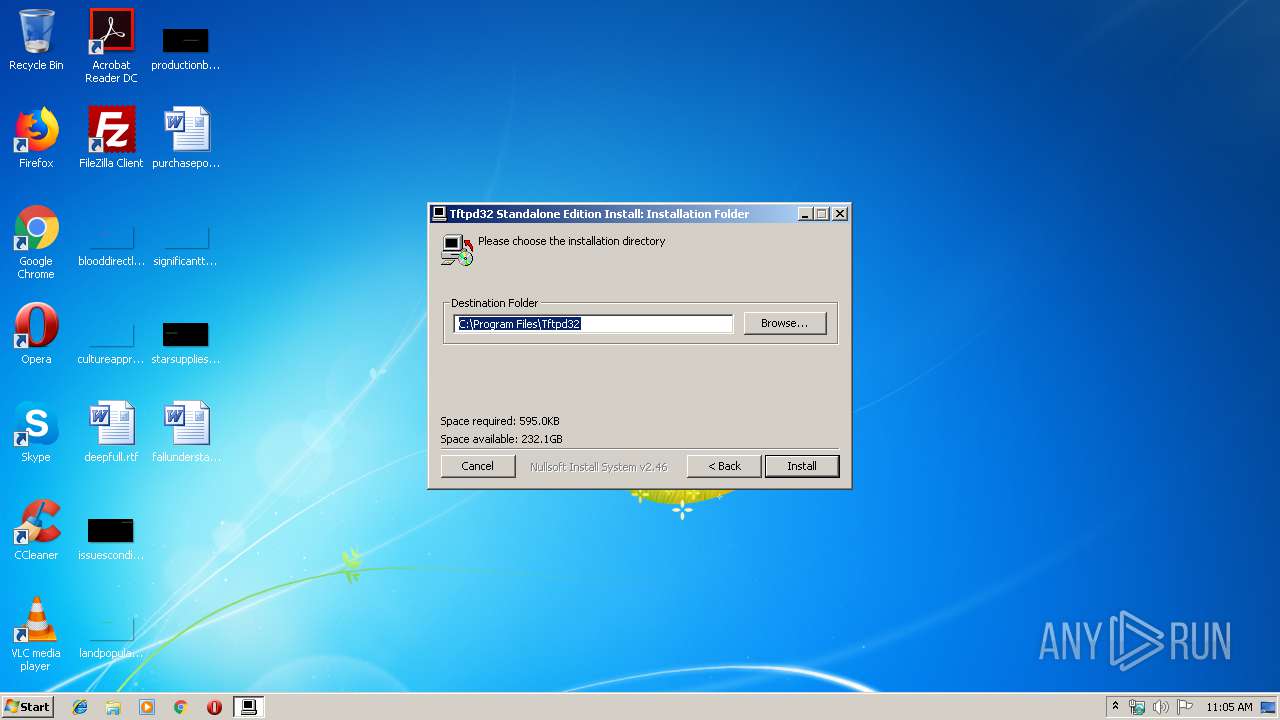Launch the Opera desktop shortcut

tap(36, 334)
